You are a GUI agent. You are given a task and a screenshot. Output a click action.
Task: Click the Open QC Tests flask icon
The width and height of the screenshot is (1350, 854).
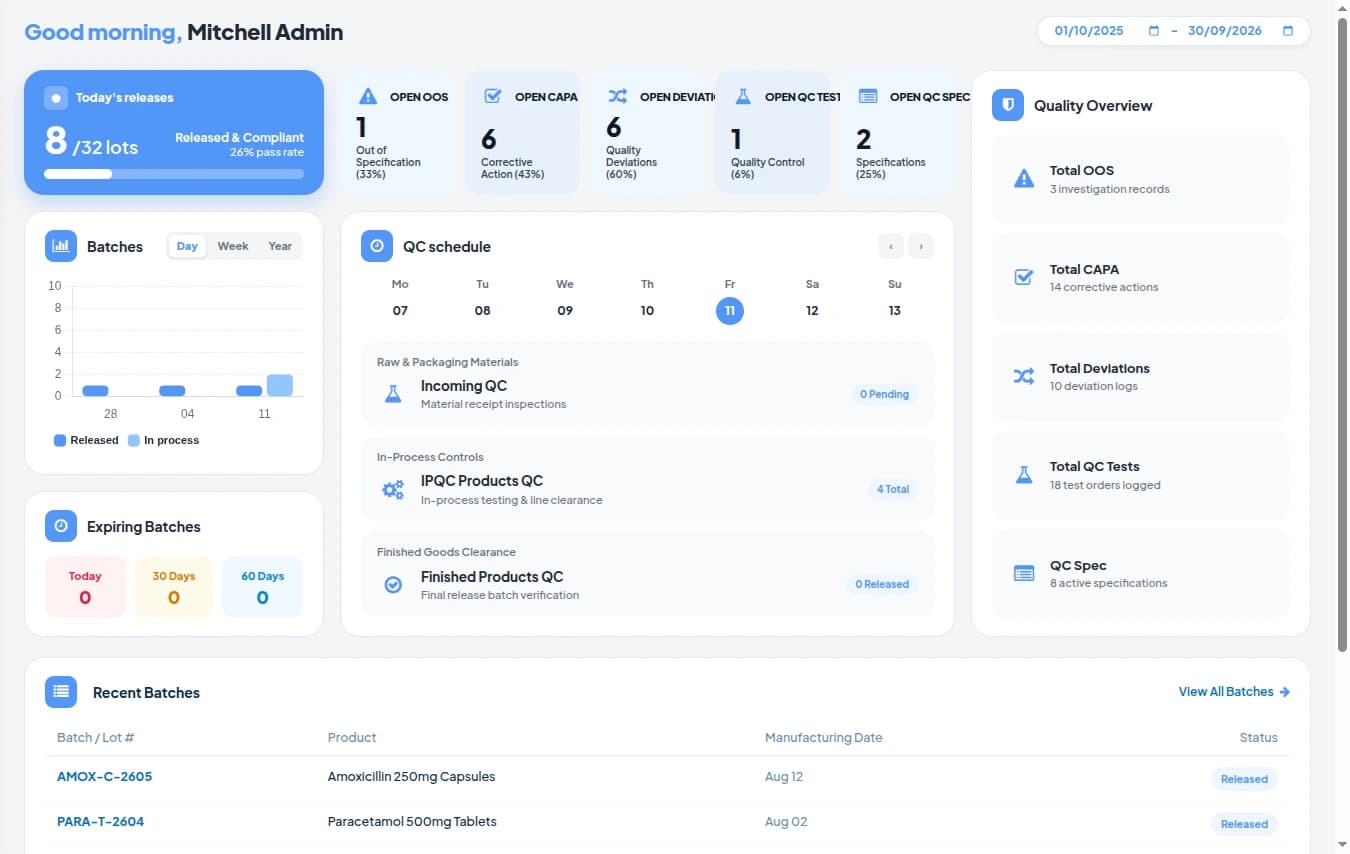tap(743, 97)
